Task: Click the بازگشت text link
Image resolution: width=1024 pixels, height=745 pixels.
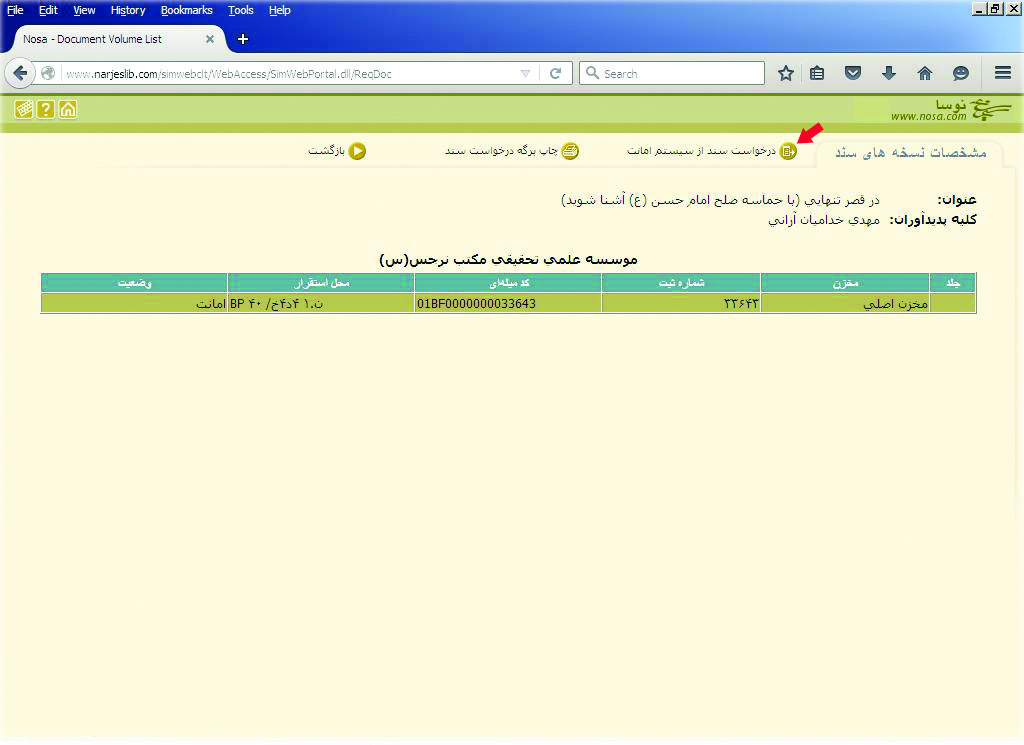Action: click(x=326, y=151)
